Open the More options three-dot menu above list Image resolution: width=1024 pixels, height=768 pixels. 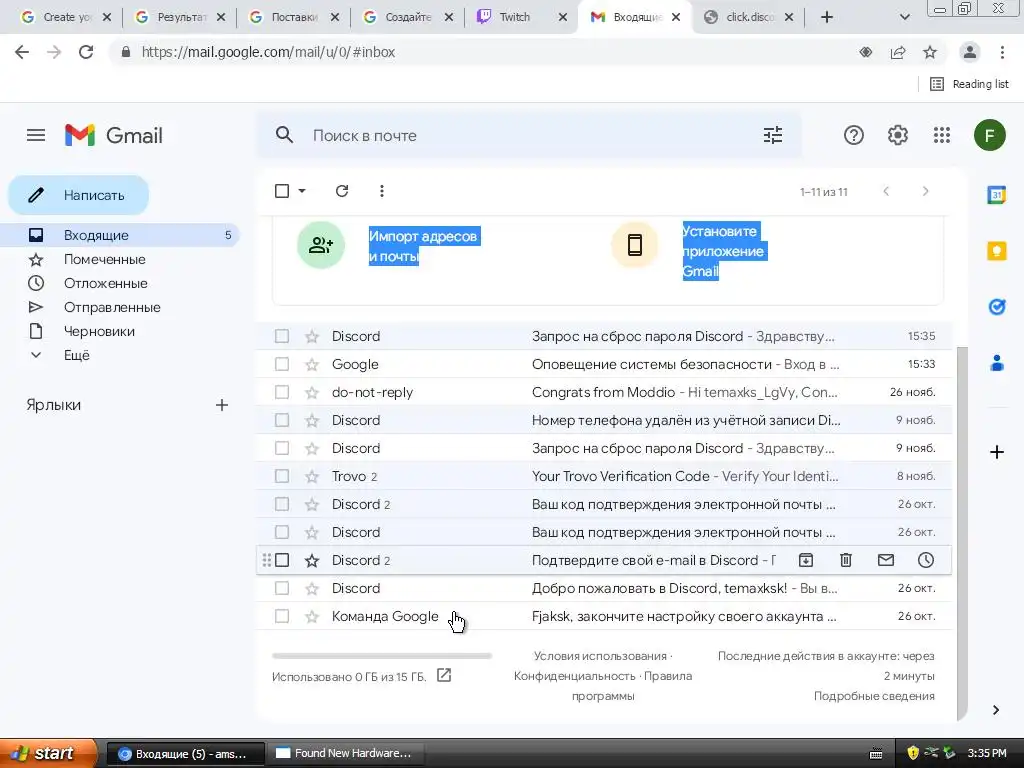[381, 191]
